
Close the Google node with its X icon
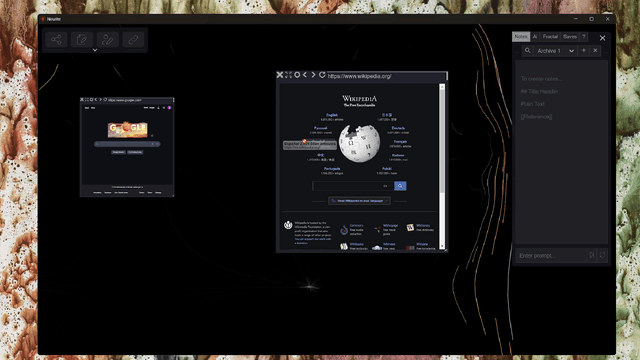click(x=82, y=100)
